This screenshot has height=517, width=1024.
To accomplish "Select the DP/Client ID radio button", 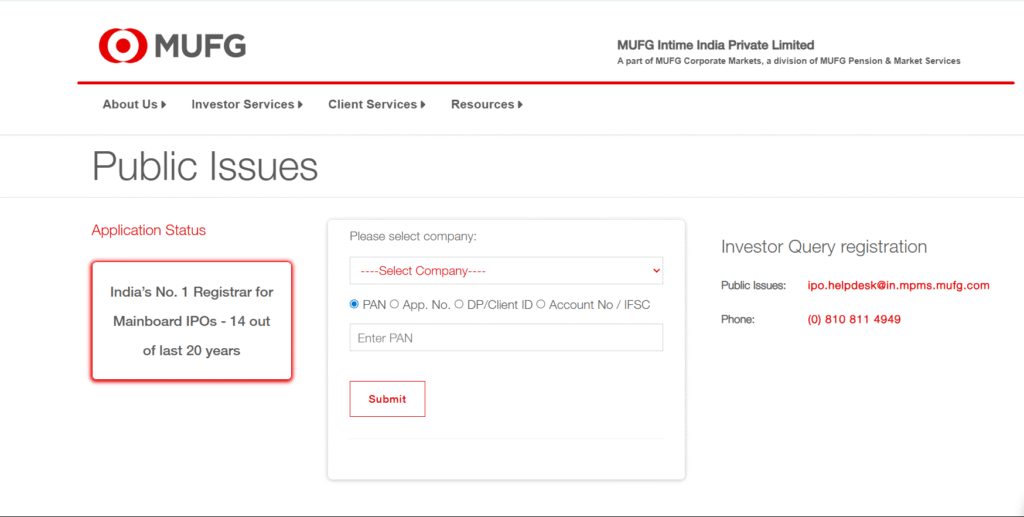I will pos(459,304).
